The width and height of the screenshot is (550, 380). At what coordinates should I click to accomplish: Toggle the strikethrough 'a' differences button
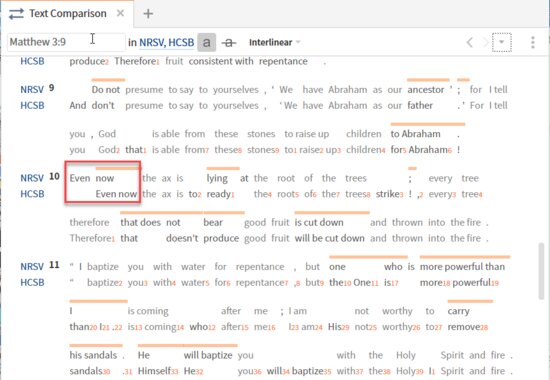point(229,43)
